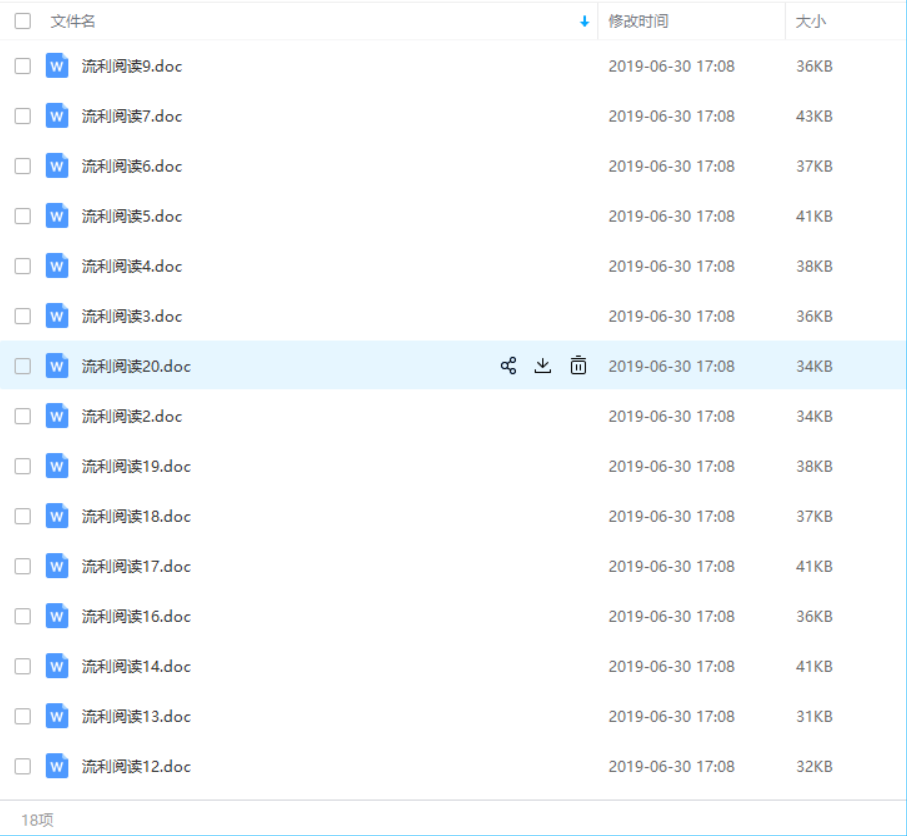The image size is (907, 836).
Task: Delete 流利阅读20.doc with the trash icon
Action: [x=578, y=366]
